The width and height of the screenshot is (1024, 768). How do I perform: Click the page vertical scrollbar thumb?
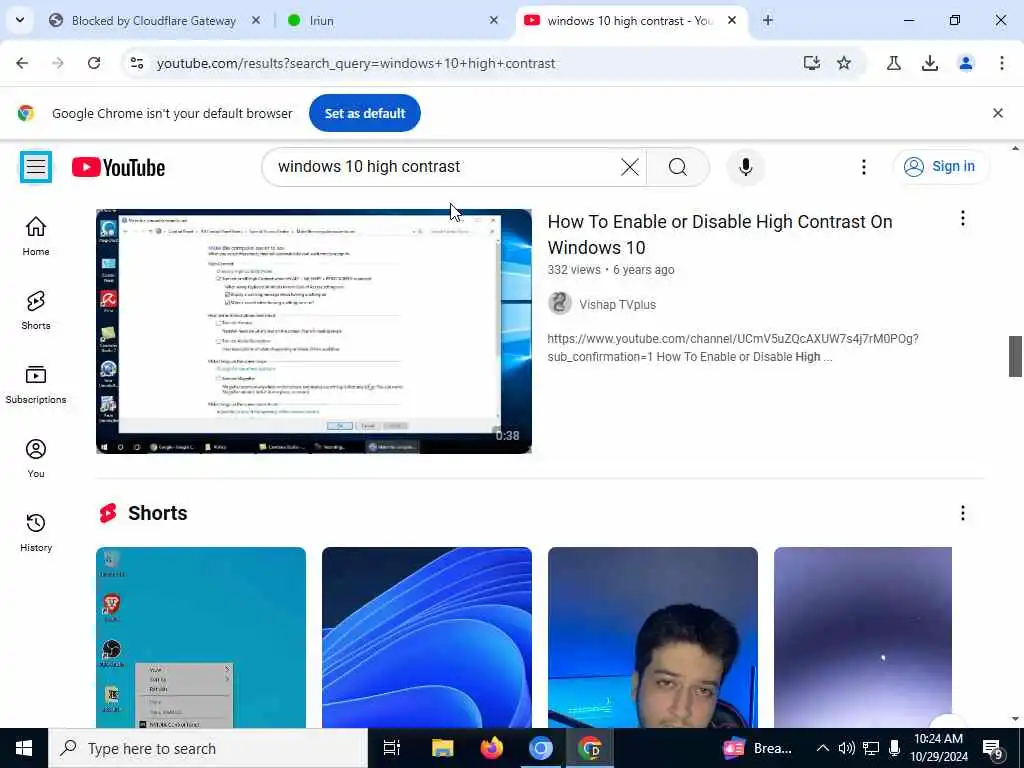tap(1015, 357)
